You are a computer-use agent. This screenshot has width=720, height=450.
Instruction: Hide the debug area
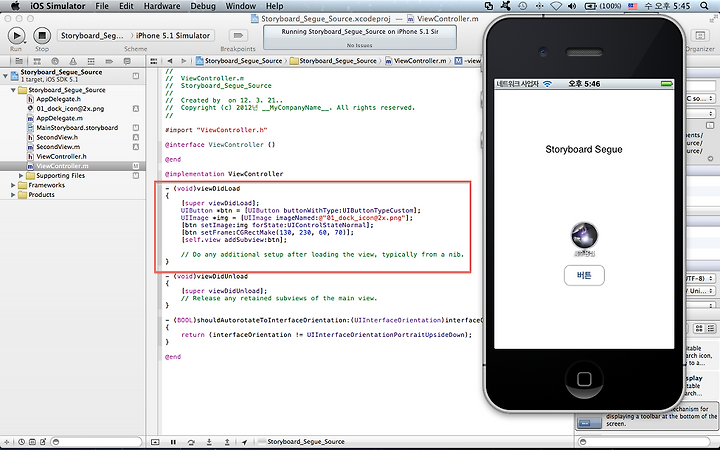coord(155,442)
